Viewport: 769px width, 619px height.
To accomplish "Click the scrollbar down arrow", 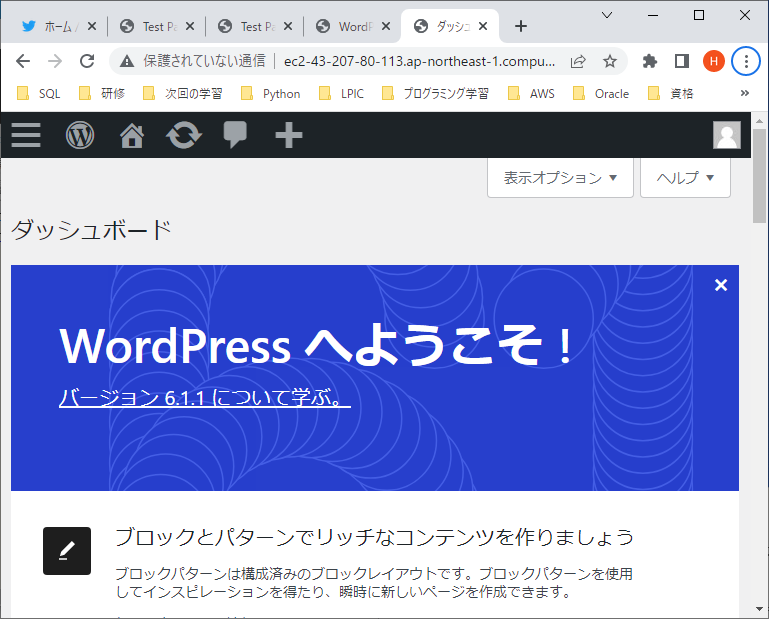I will click(x=760, y=609).
